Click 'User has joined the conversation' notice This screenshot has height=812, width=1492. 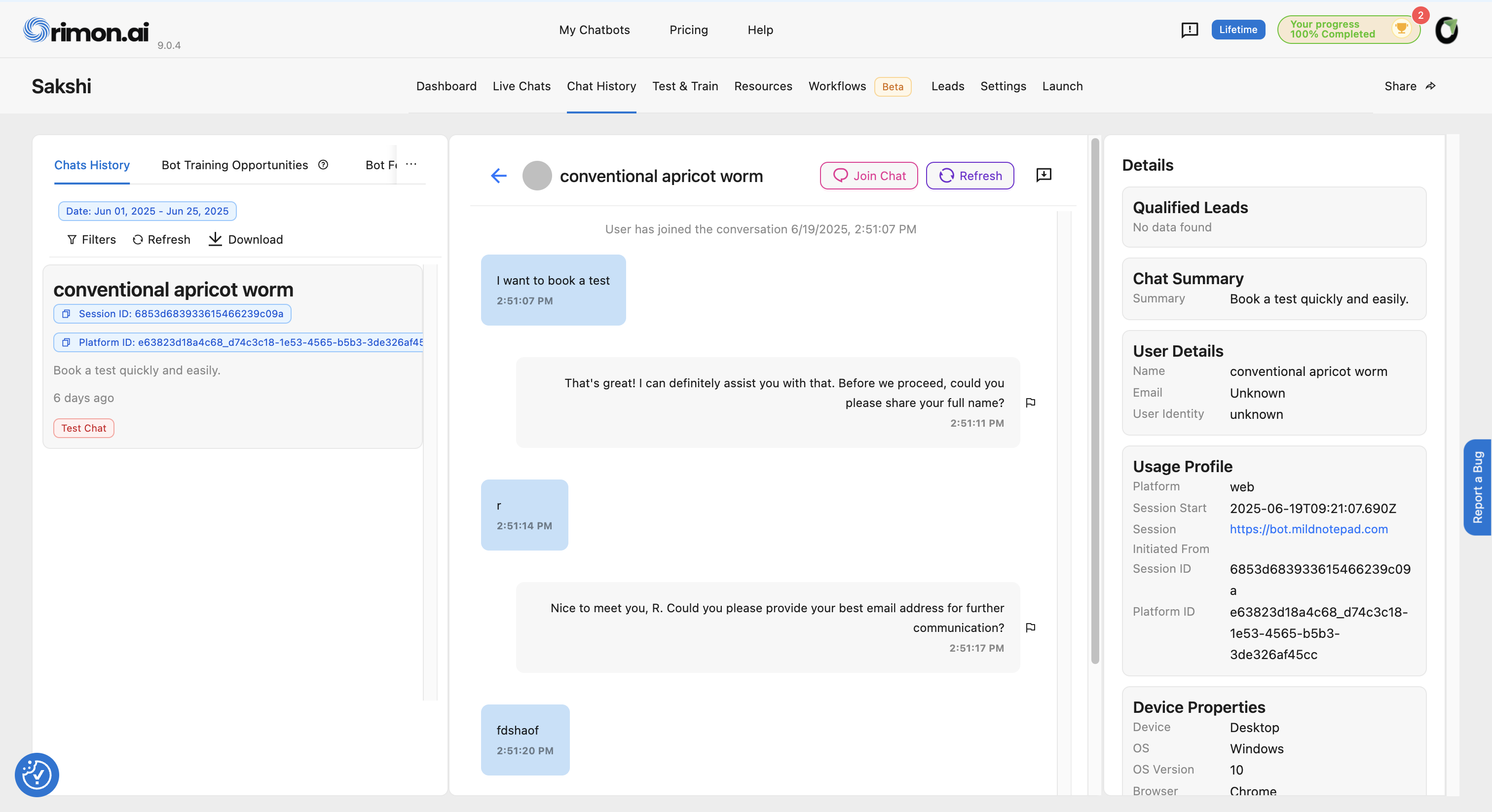pyautogui.click(x=760, y=229)
